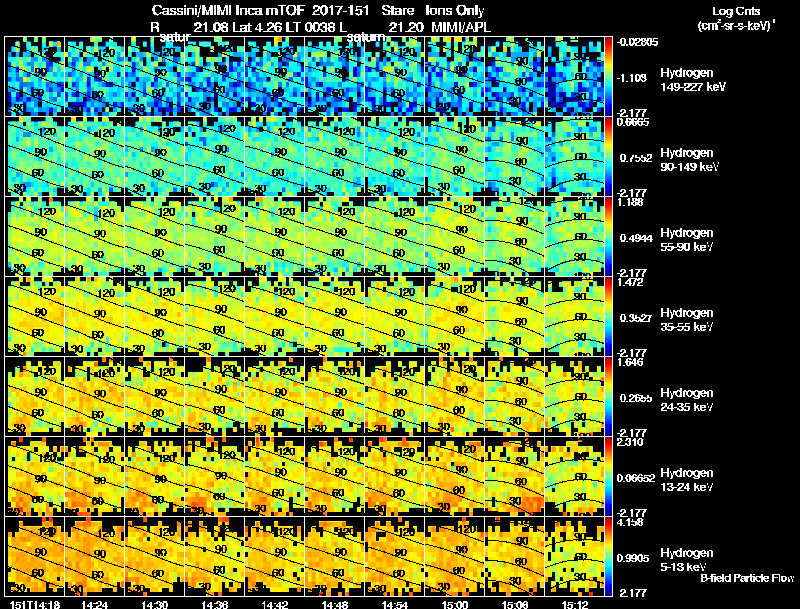Image resolution: width=800 pixels, height=609 pixels.
Task: Click the color bar beside Hydrogen 35-55 keV
Action: (608, 316)
